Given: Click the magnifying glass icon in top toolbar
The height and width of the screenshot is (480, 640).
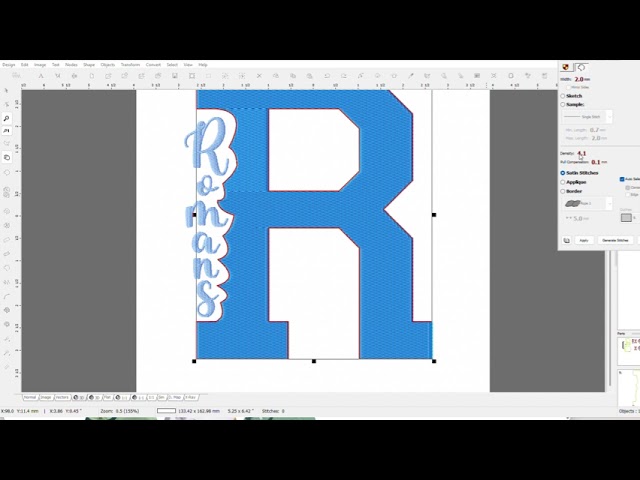Looking at the screenshot, I should [444, 76].
